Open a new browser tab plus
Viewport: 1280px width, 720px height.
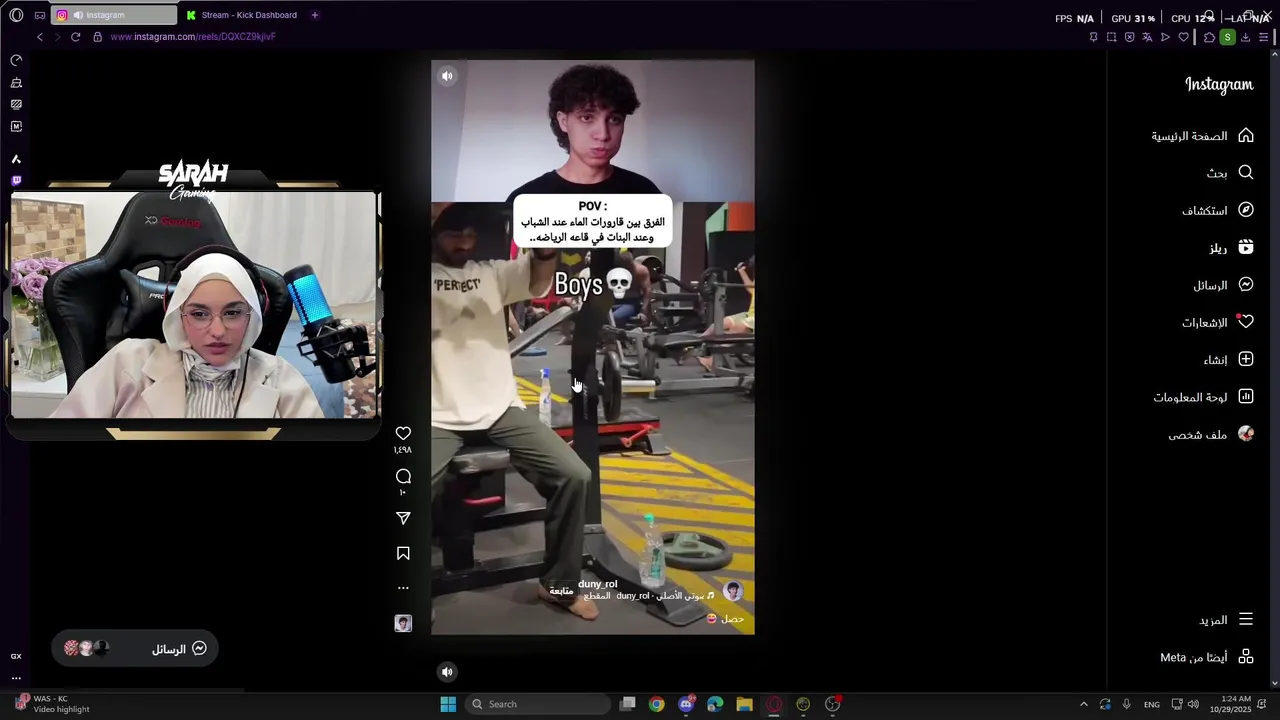(x=314, y=15)
